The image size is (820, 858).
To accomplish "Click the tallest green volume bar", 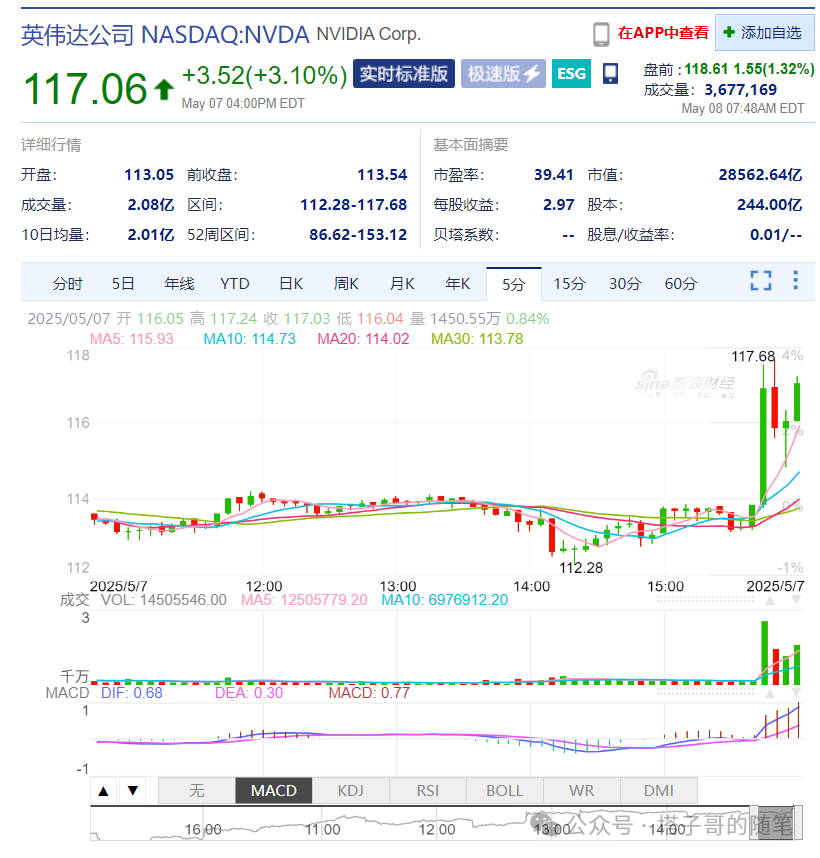I will click(764, 653).
